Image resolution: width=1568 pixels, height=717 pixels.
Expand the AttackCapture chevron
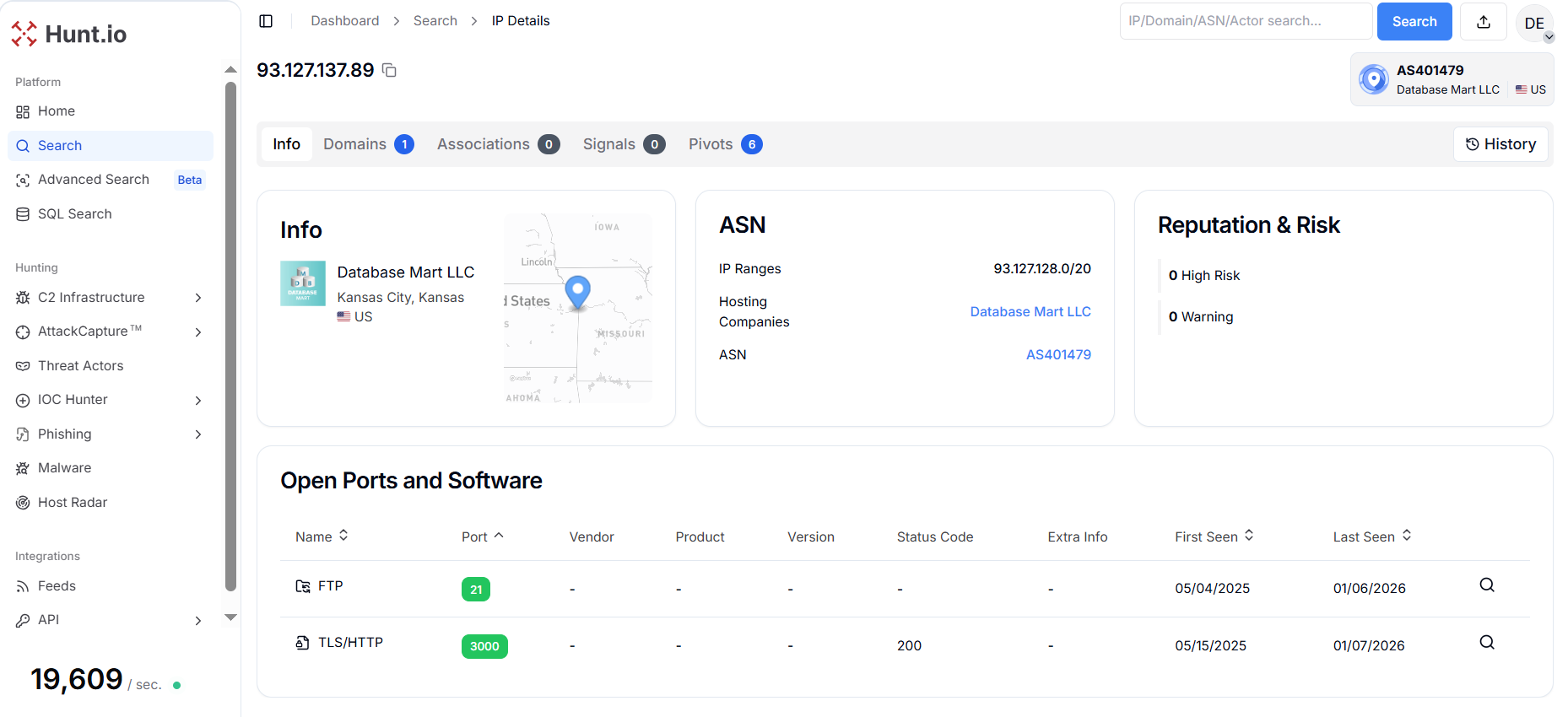point(198,332)
